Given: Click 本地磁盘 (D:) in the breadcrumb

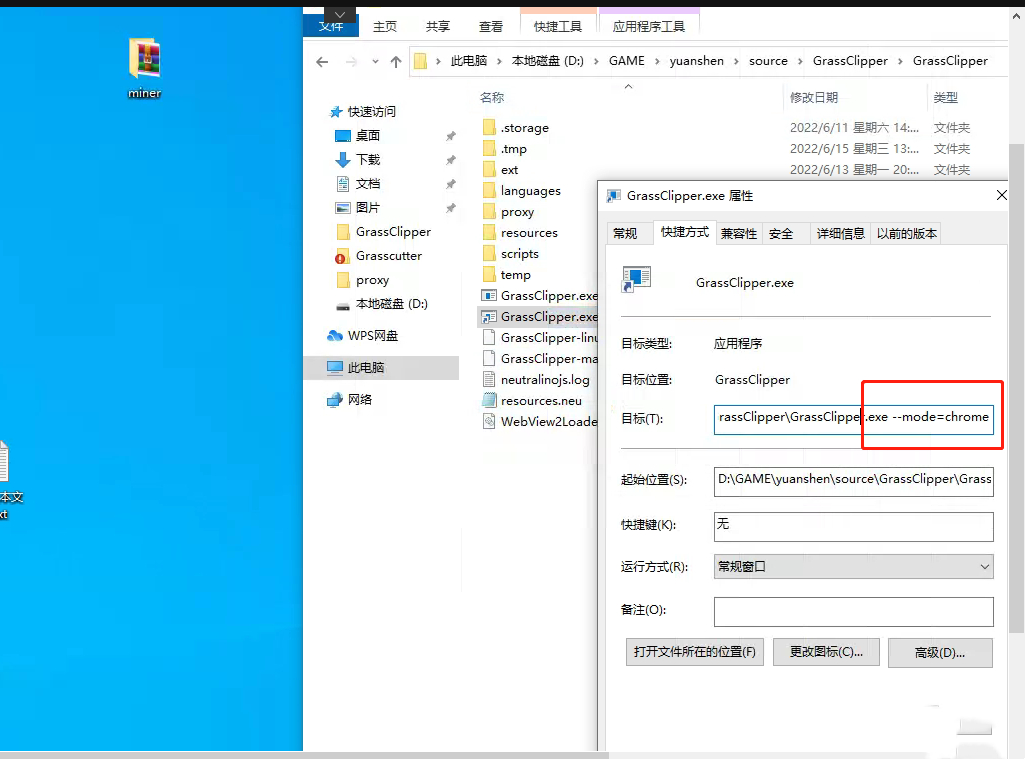Looking at the screenshot, I should (547, 61).
